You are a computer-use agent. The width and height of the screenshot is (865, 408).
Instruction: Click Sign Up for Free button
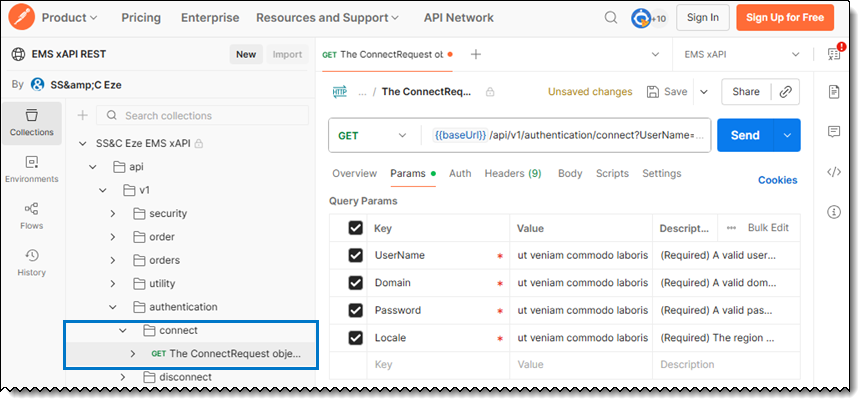click(x=785, y=18)
